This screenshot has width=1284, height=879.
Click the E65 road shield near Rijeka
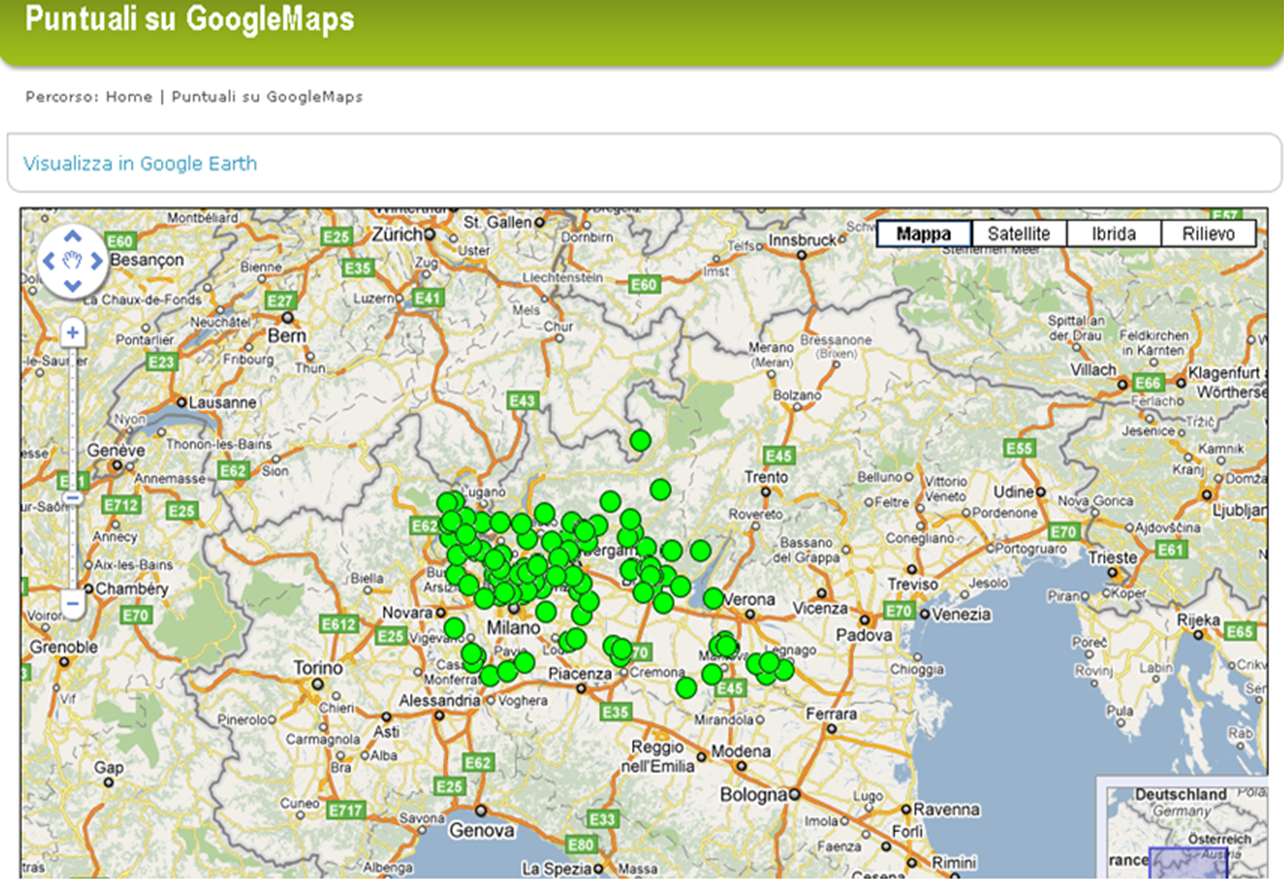click(1239, 631)
